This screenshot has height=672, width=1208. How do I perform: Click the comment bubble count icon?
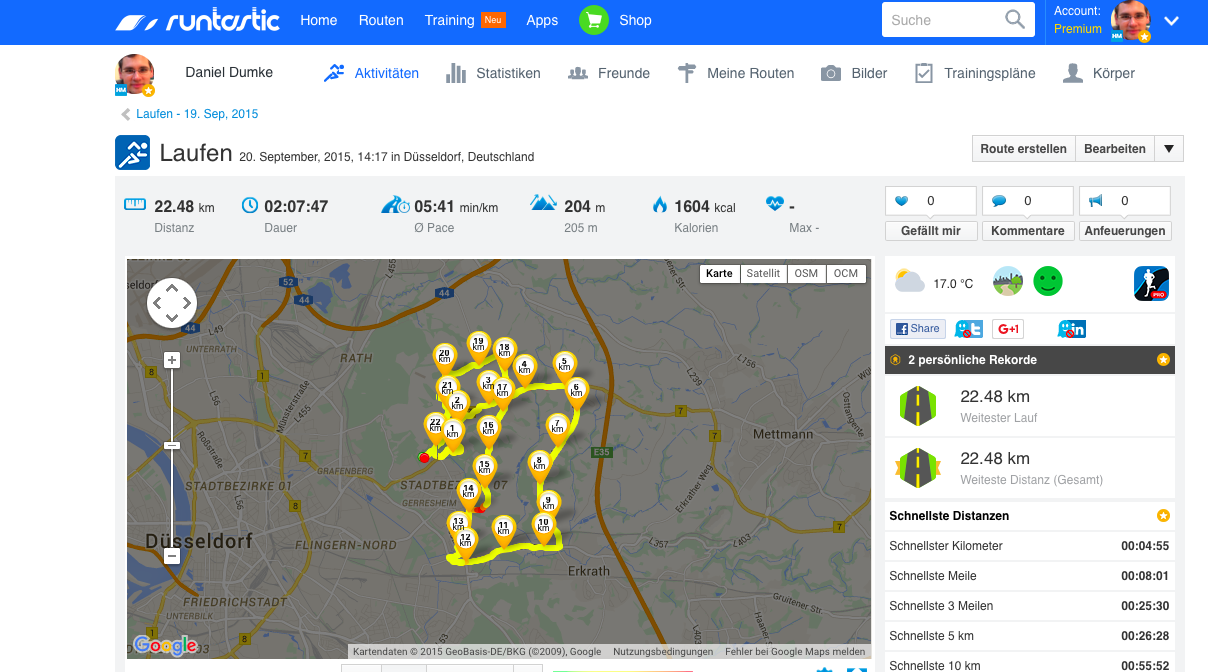(x=998, y=201)
